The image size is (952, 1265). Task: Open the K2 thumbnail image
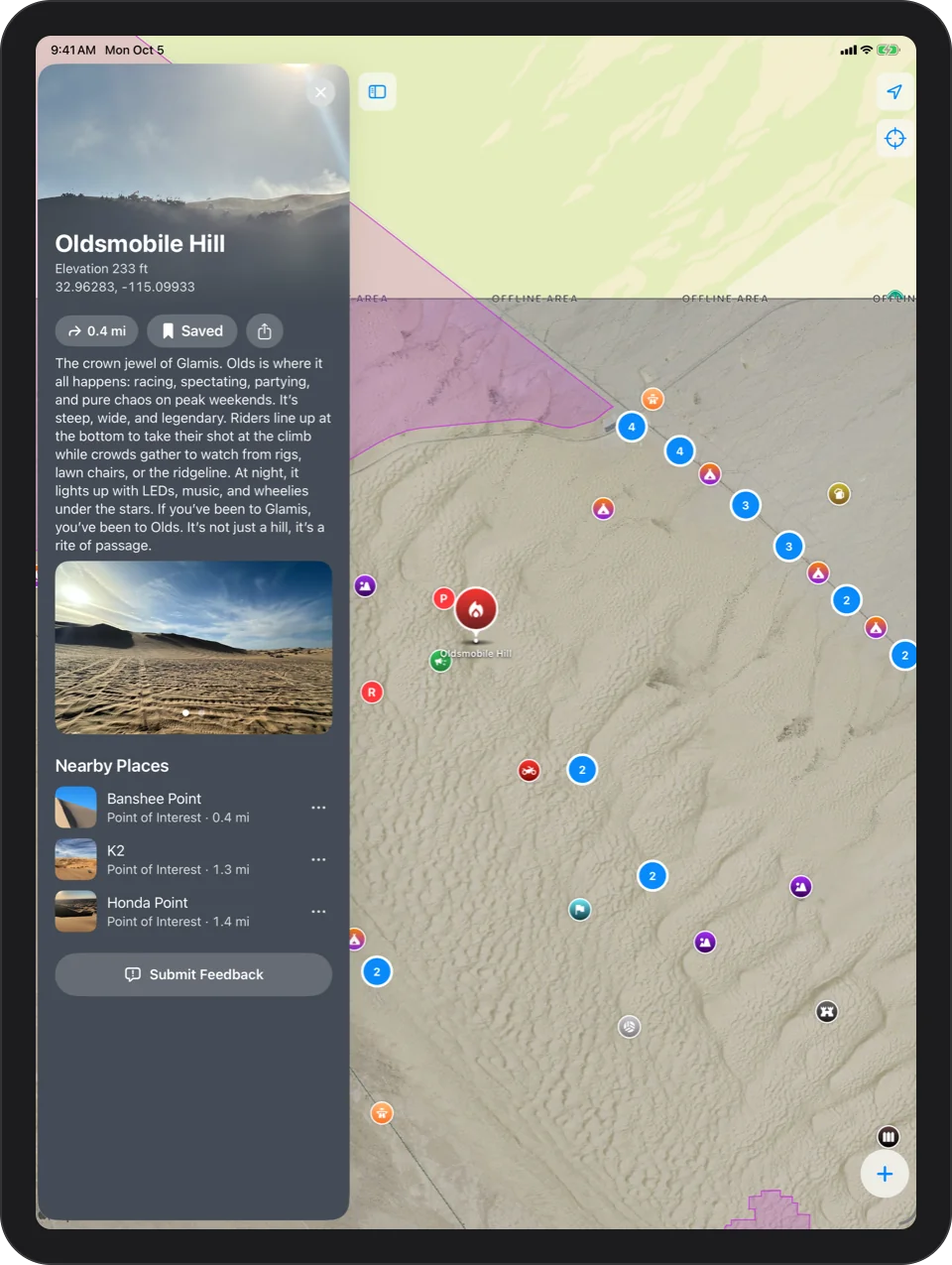[x=75, y=859]
